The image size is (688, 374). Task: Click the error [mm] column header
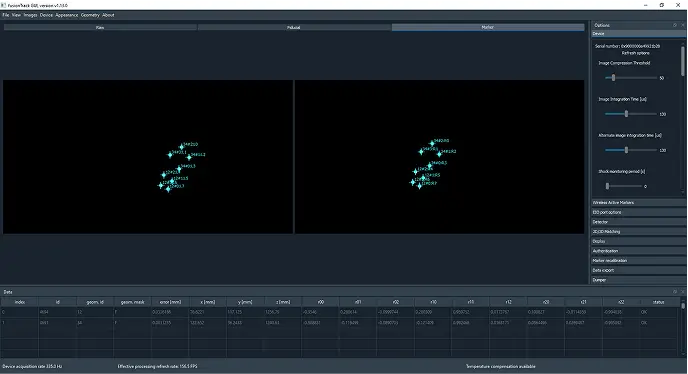pos(170,302)
